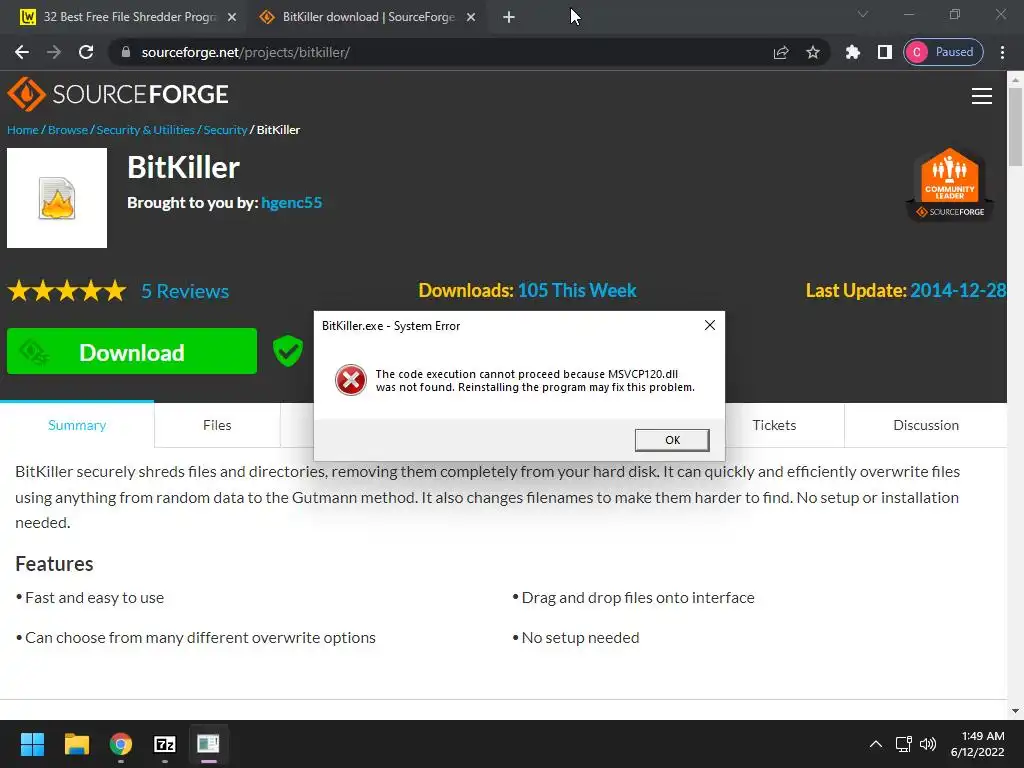
Task: Click the browser forward arrow
Action: [x=54, y=52]
